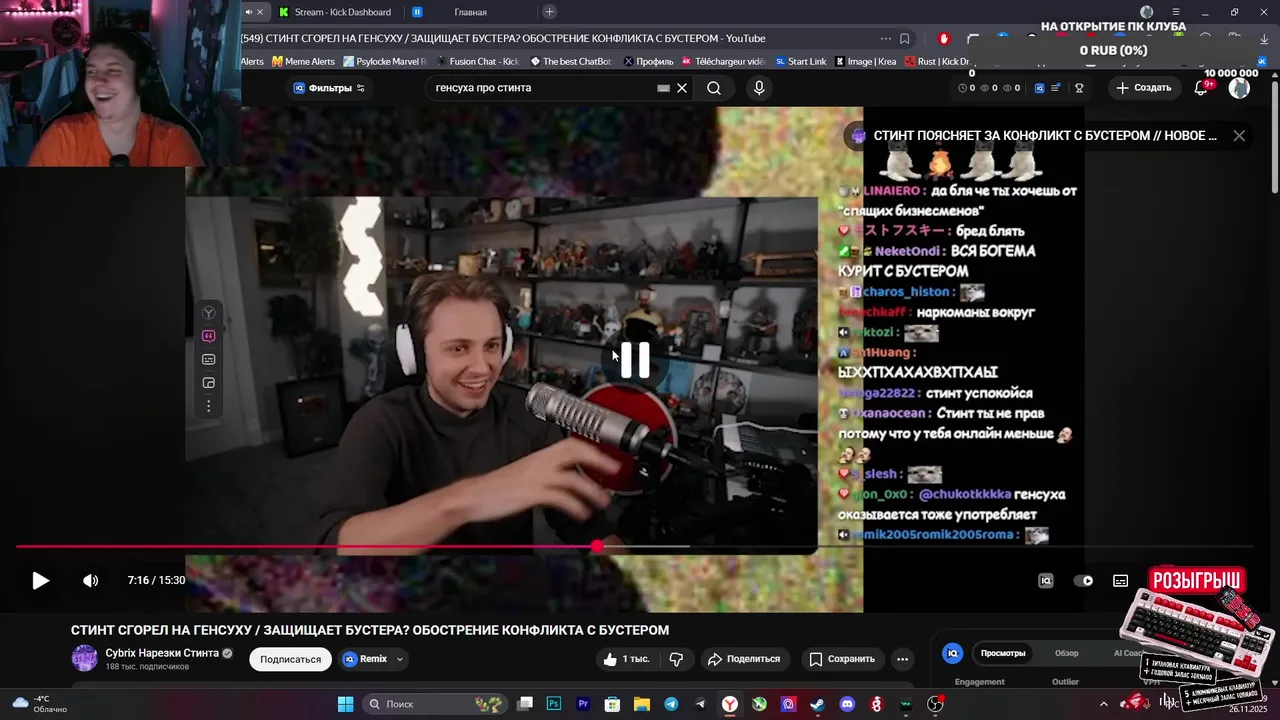Run search with the magnifier button
1280x720 pixels.
(x=714, y=88)
